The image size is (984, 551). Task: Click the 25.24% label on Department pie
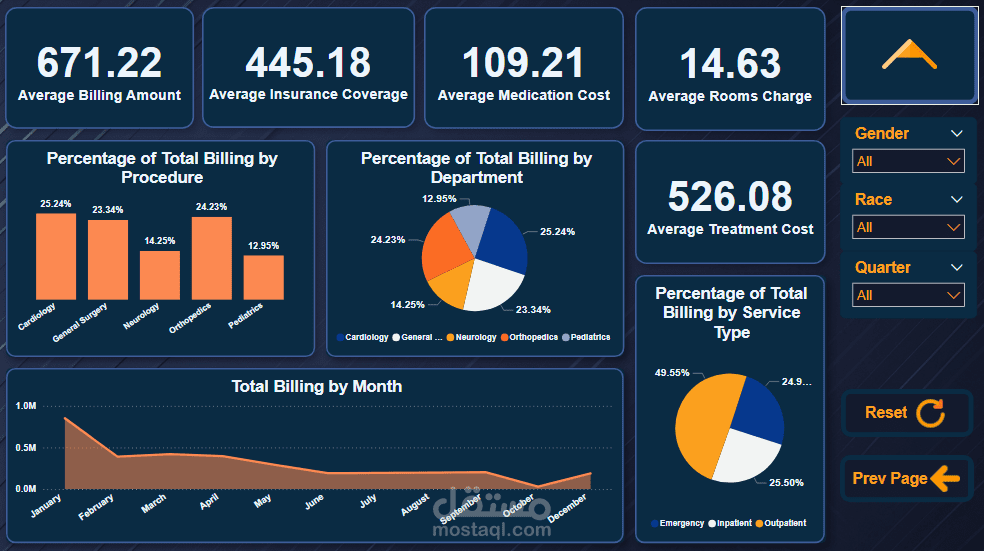tap(557, 232)
